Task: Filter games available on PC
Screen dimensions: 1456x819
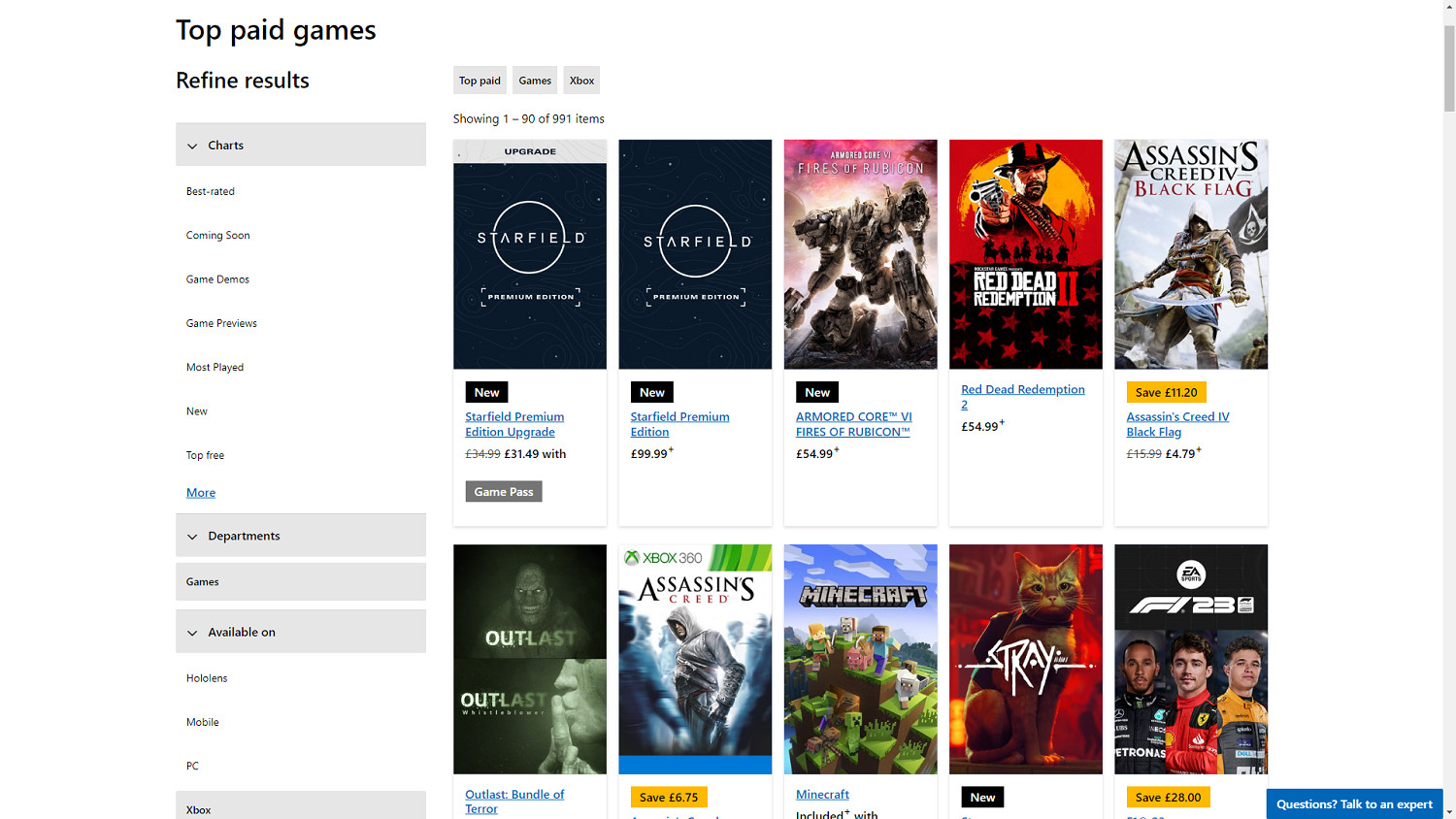Action: point(192,766)
